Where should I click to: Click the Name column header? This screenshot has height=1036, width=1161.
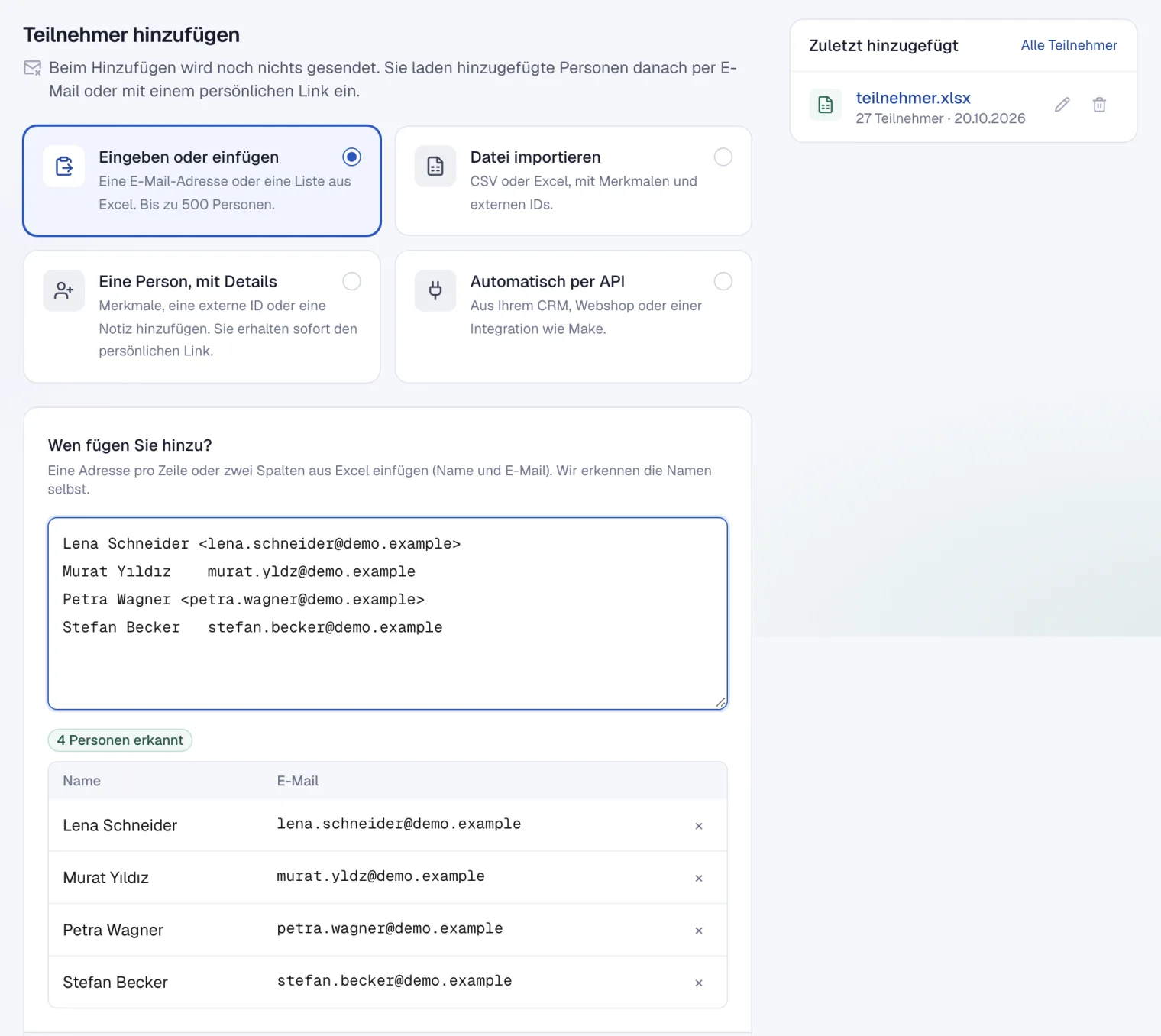click(82, 781)
